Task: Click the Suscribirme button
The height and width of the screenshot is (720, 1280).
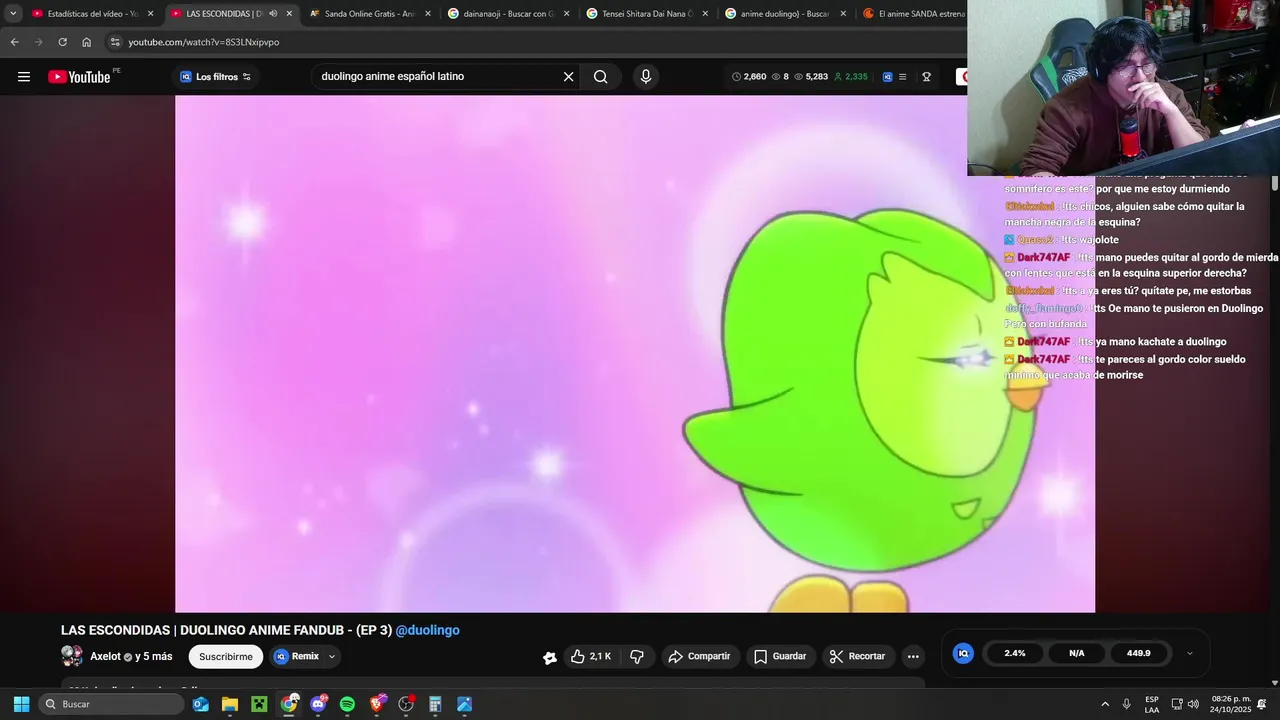Action: 226,656
